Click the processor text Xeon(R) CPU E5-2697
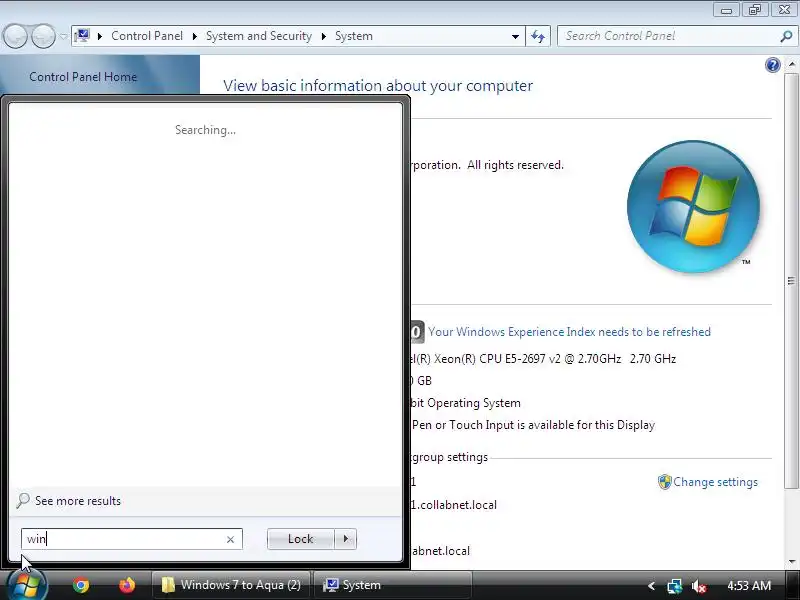This screenshot has height=600, width=800. [x=490, y=359]
